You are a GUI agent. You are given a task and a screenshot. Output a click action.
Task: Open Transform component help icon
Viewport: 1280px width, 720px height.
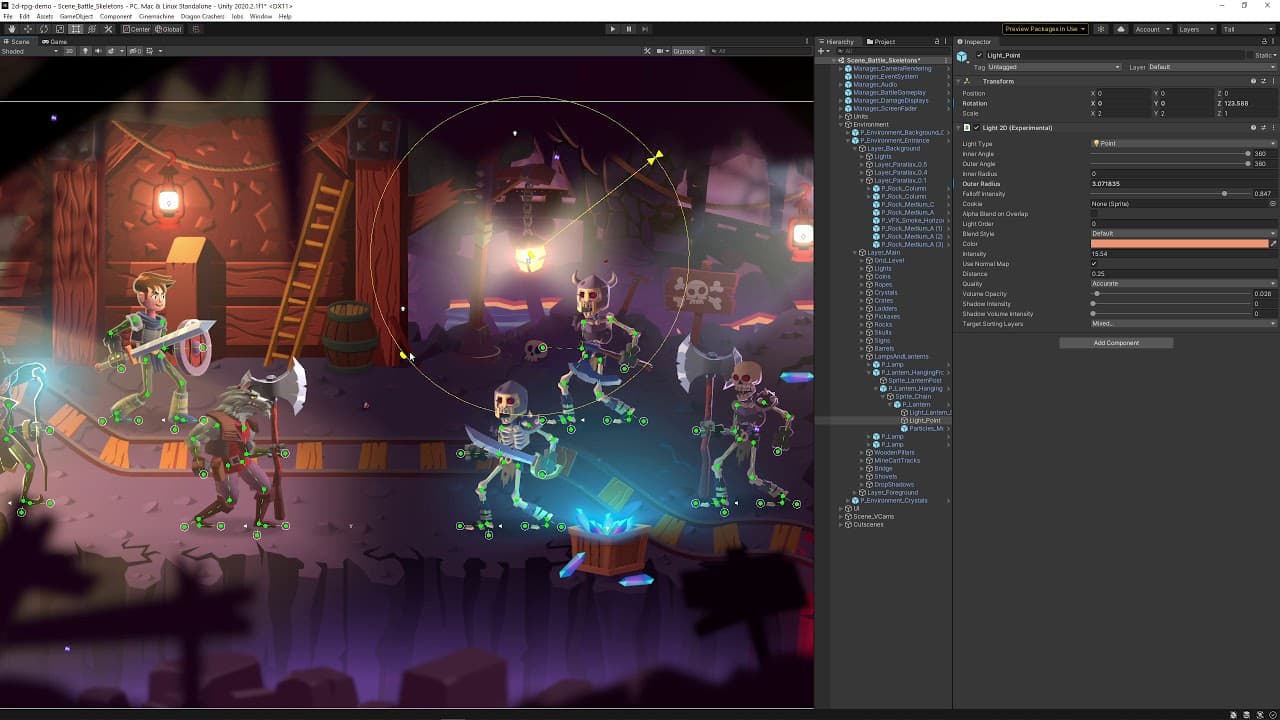tap(1254, 81)
